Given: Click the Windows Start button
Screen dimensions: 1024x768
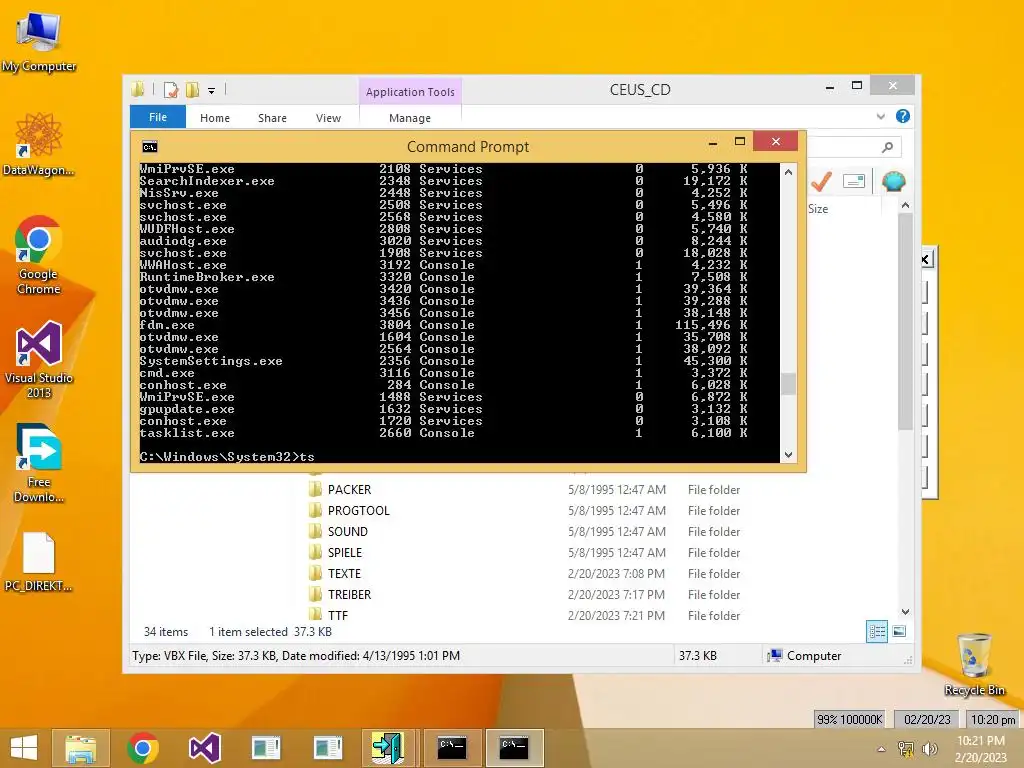Looking at the screenshot, I should pyautogui.click(x=24, y=748).
